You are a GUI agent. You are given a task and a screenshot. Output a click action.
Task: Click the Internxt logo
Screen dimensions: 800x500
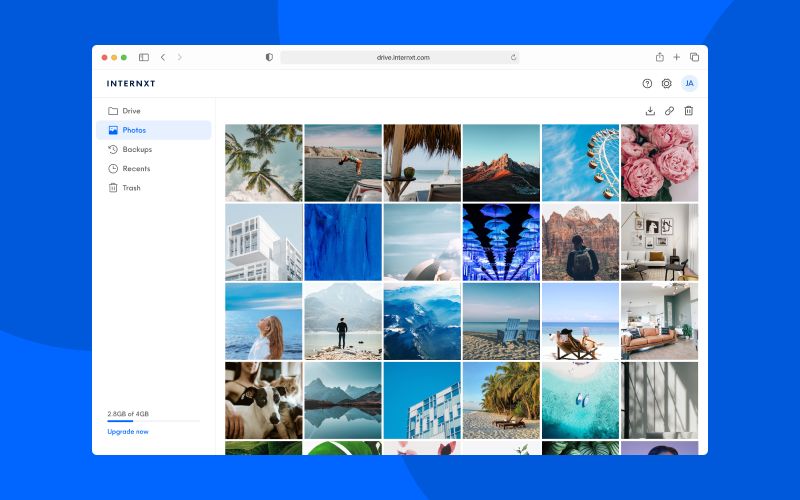point(131,84)
